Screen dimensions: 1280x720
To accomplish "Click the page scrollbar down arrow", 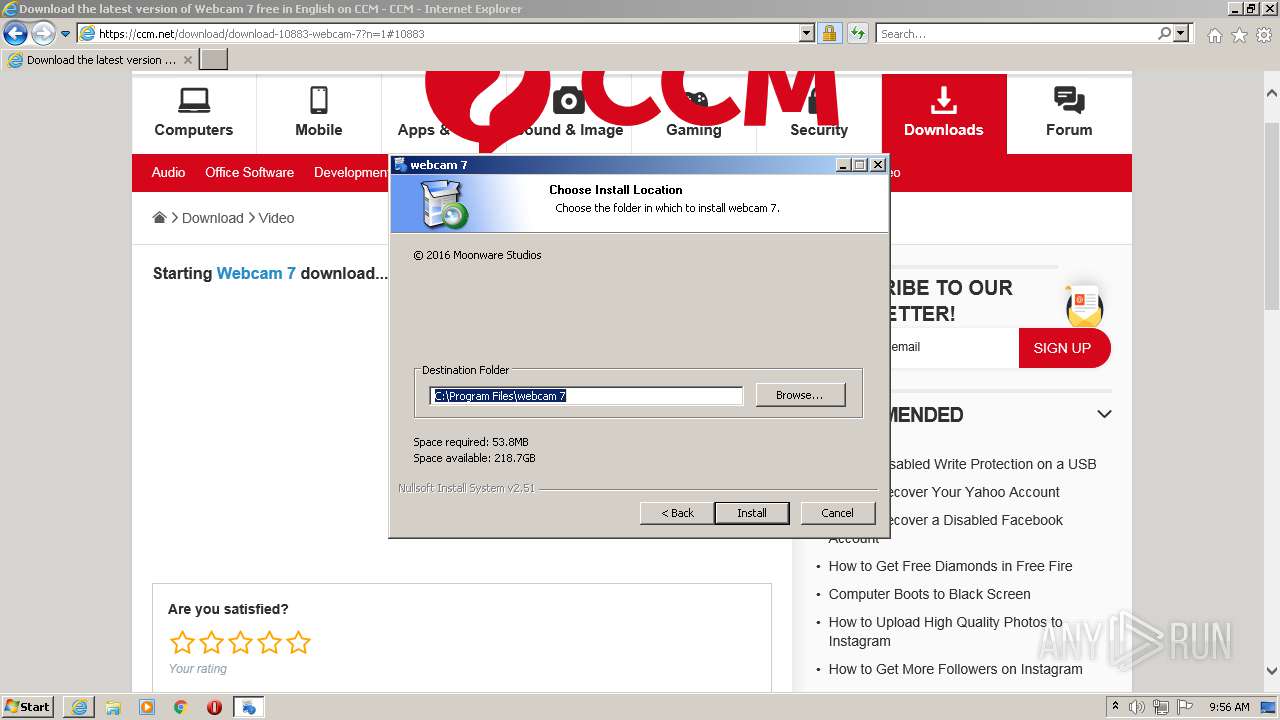I will tap(1272, 671).
